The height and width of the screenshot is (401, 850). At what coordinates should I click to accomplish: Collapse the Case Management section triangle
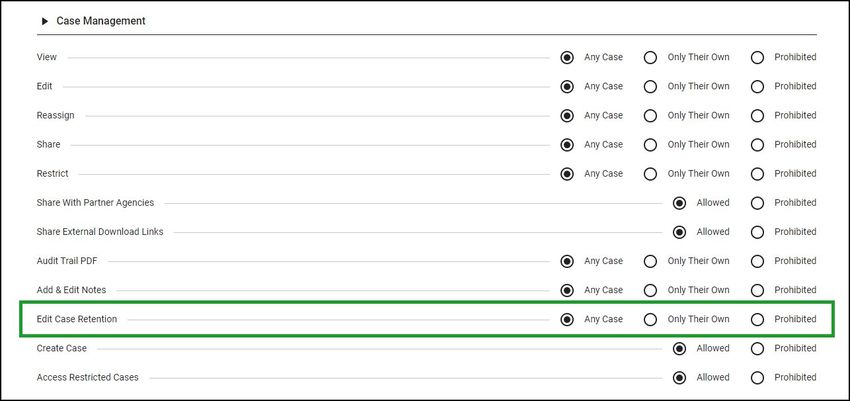(x=45, y=21)
